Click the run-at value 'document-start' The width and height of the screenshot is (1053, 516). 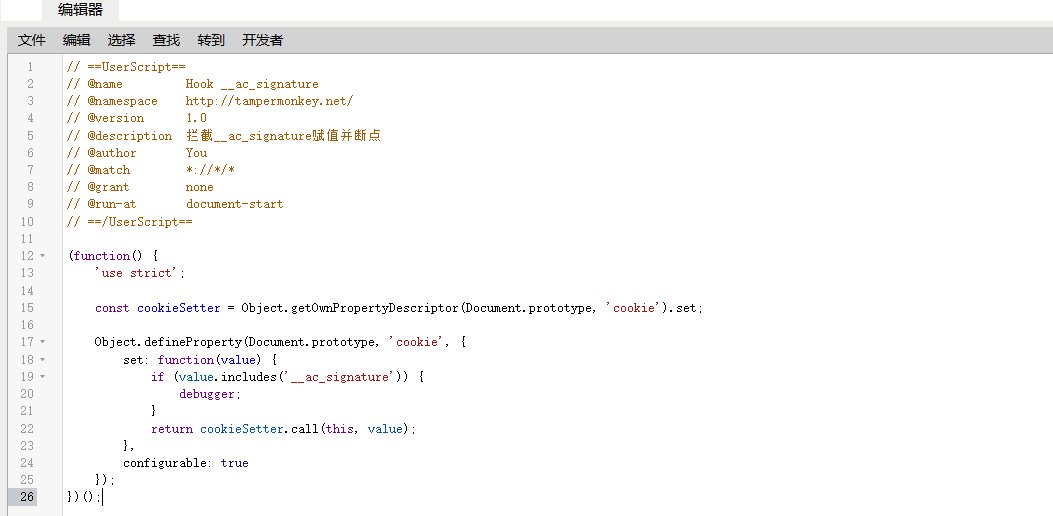click(234, 204)
